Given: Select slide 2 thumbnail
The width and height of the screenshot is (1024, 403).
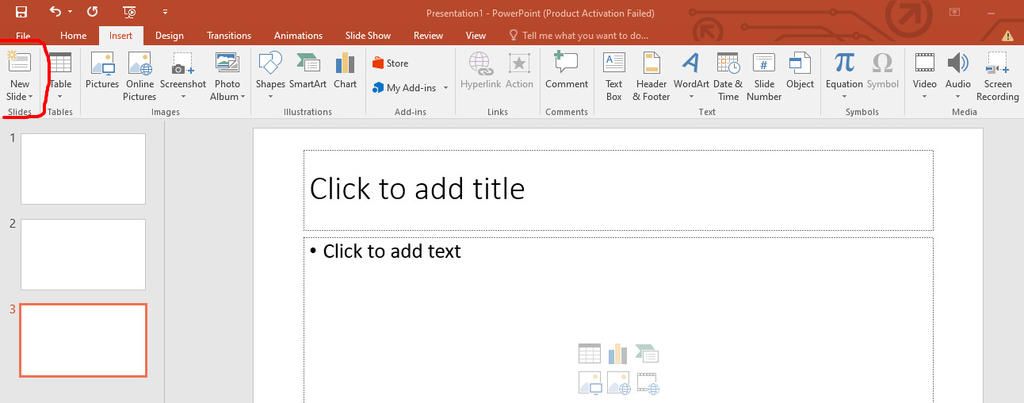Looking at the screenshot, I should [x=83, y=254].
